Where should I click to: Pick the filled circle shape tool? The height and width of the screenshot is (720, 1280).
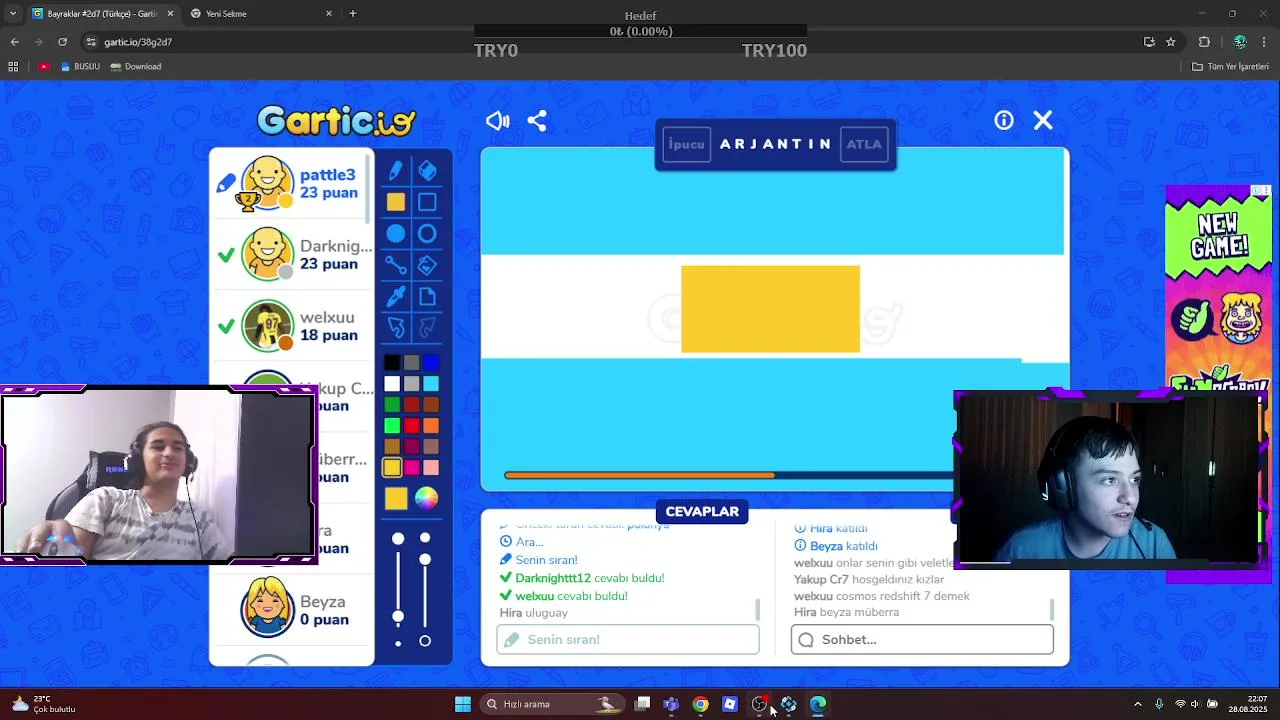pyautogui.click(x=396, y=234)
